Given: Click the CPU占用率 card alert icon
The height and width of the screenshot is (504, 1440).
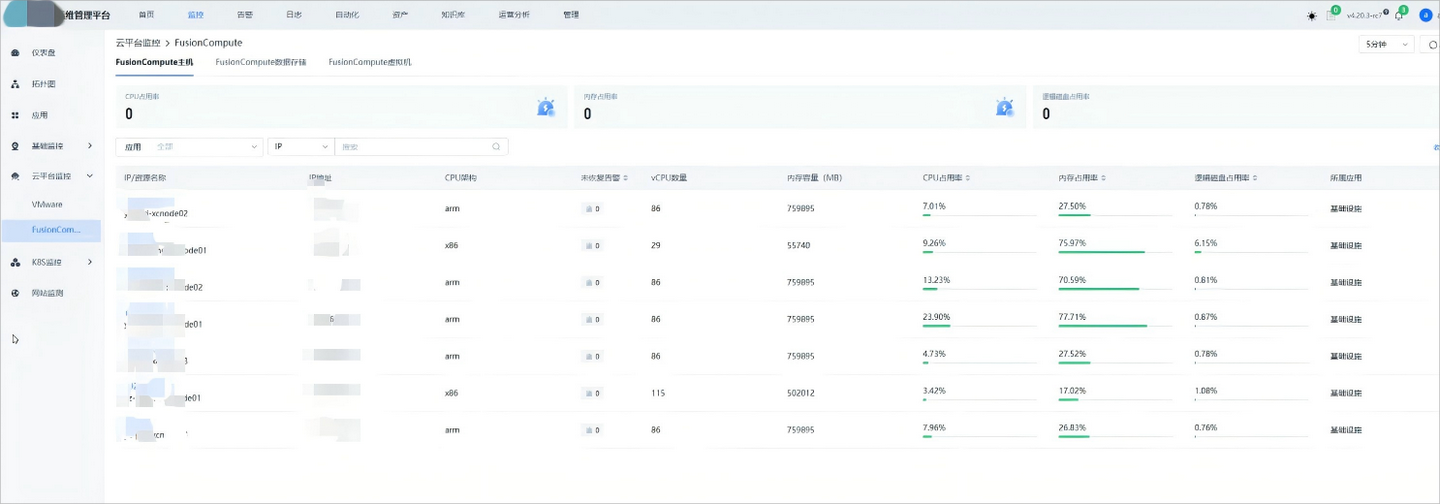Looking at the screenshot, I should (546, 107).
